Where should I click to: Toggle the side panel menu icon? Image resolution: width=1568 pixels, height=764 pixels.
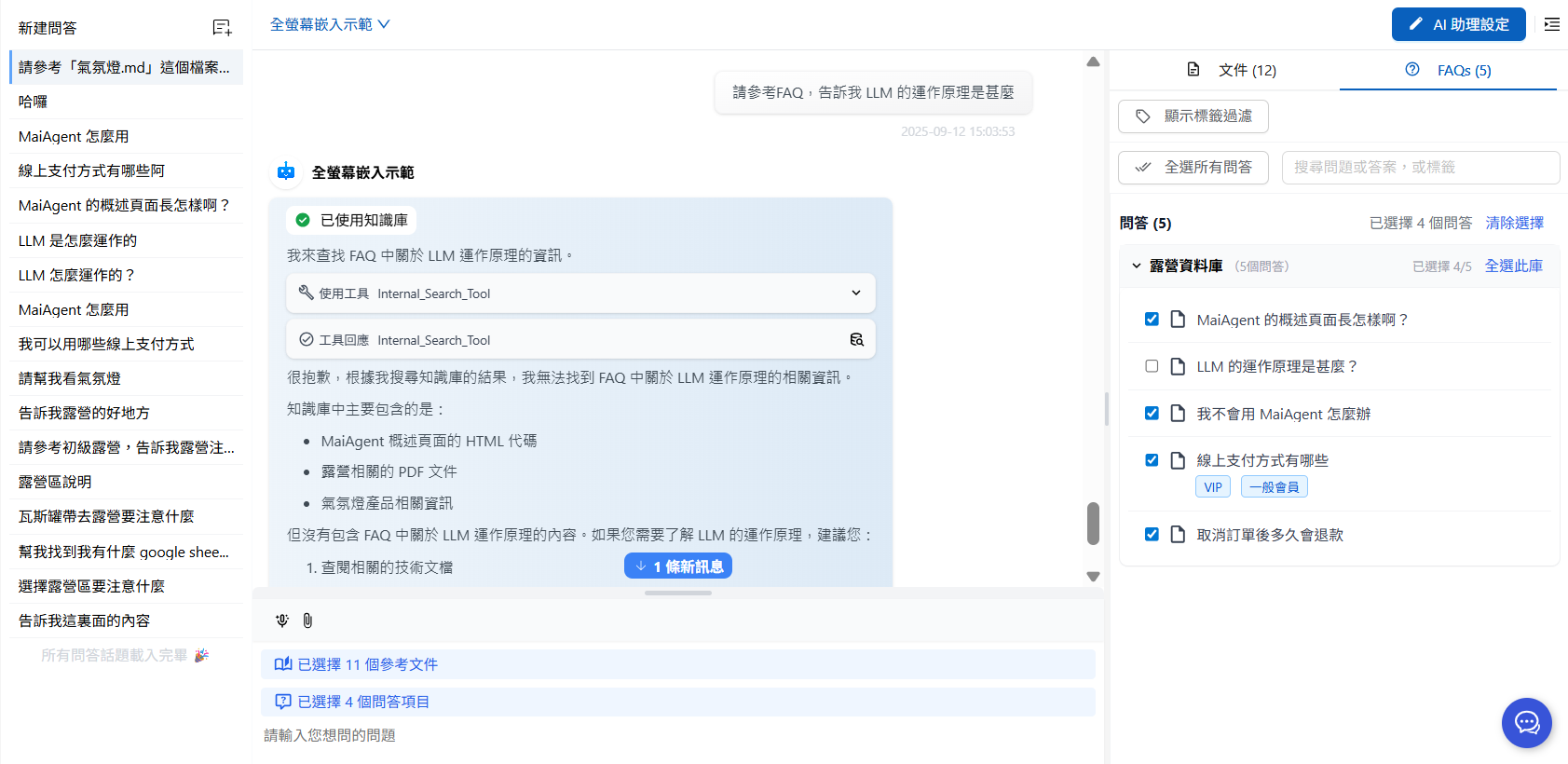(x=1551, y=24)
